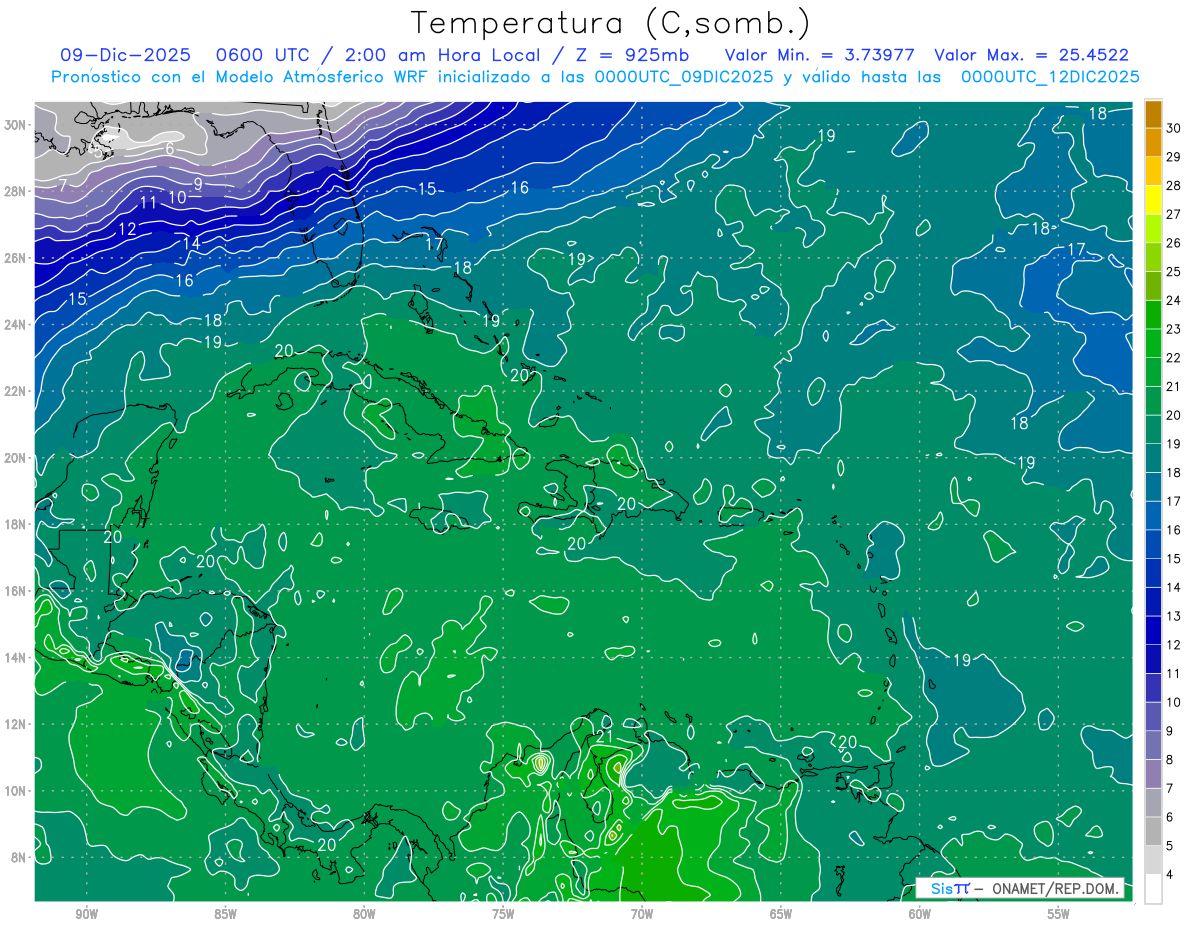1200x927 pixels.
Task: Click the color scale value "13"
Action: [1174, 616]
